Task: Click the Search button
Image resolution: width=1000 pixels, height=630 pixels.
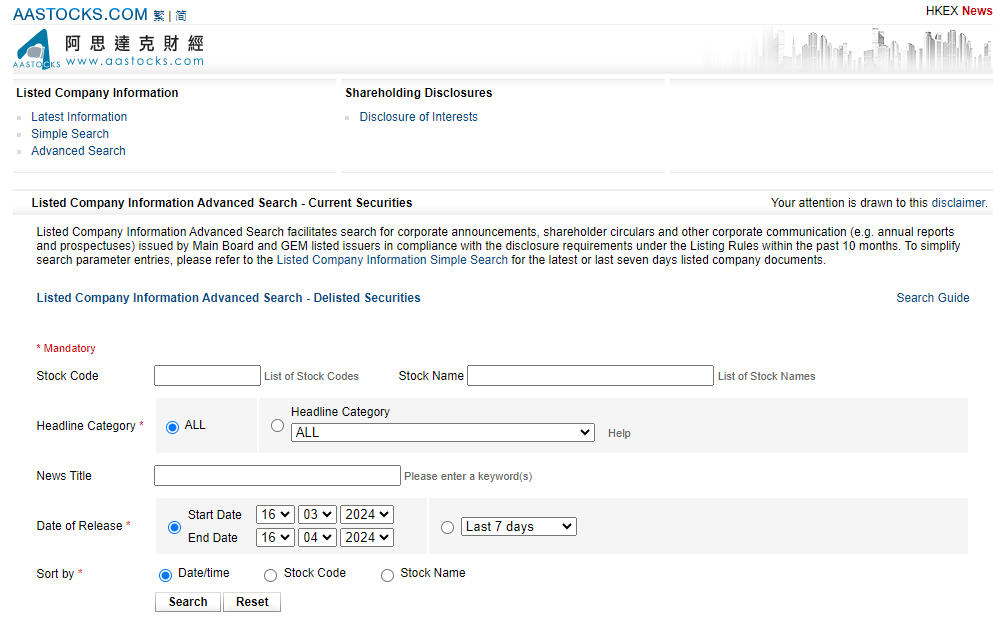Action: point(188,602)
